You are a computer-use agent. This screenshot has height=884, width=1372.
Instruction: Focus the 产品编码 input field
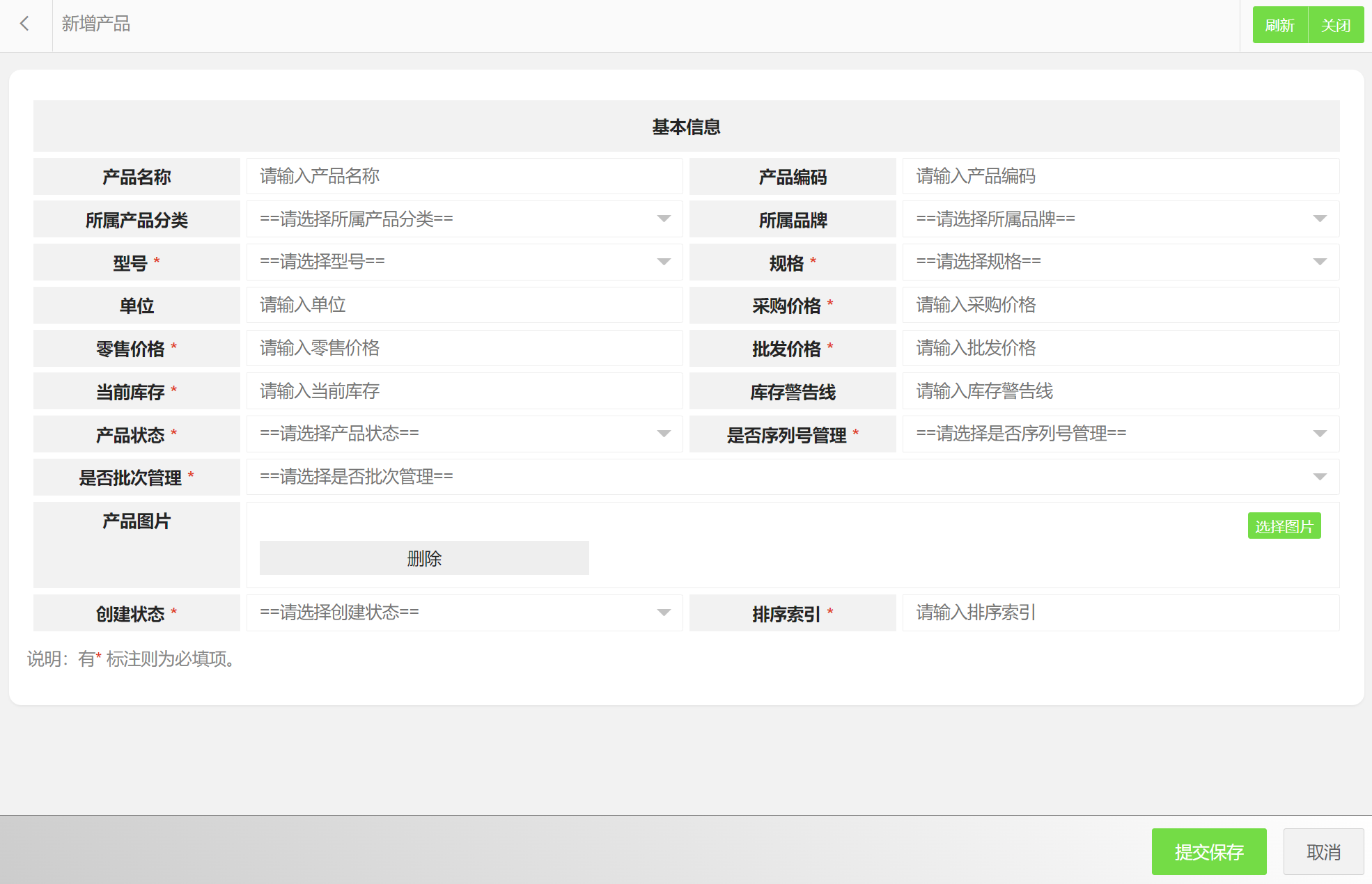tap(1120, 177)
